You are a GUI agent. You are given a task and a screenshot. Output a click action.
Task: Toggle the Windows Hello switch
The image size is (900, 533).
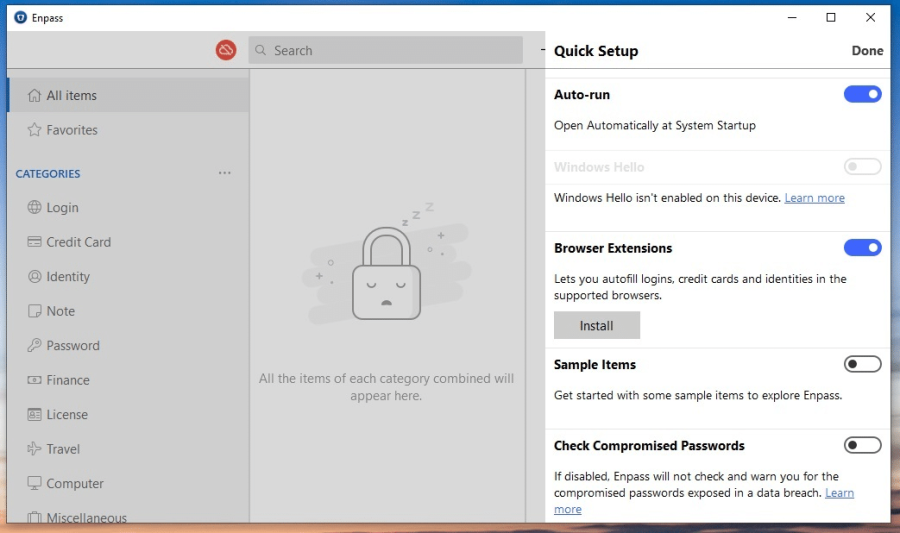coord(862,167)
